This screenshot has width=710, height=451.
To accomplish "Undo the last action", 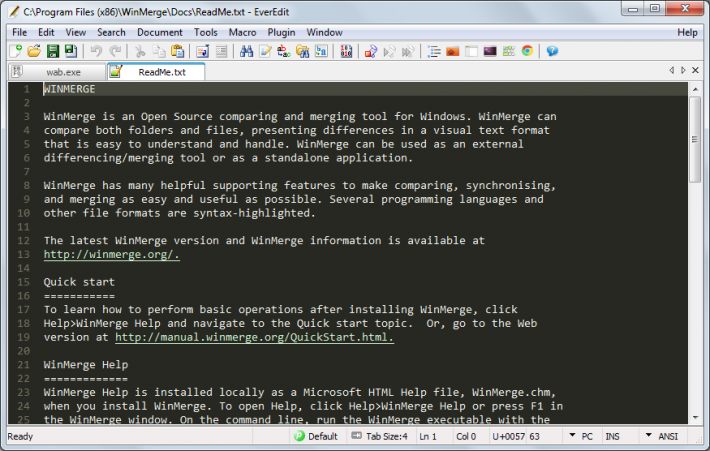I will coord(96,51).
